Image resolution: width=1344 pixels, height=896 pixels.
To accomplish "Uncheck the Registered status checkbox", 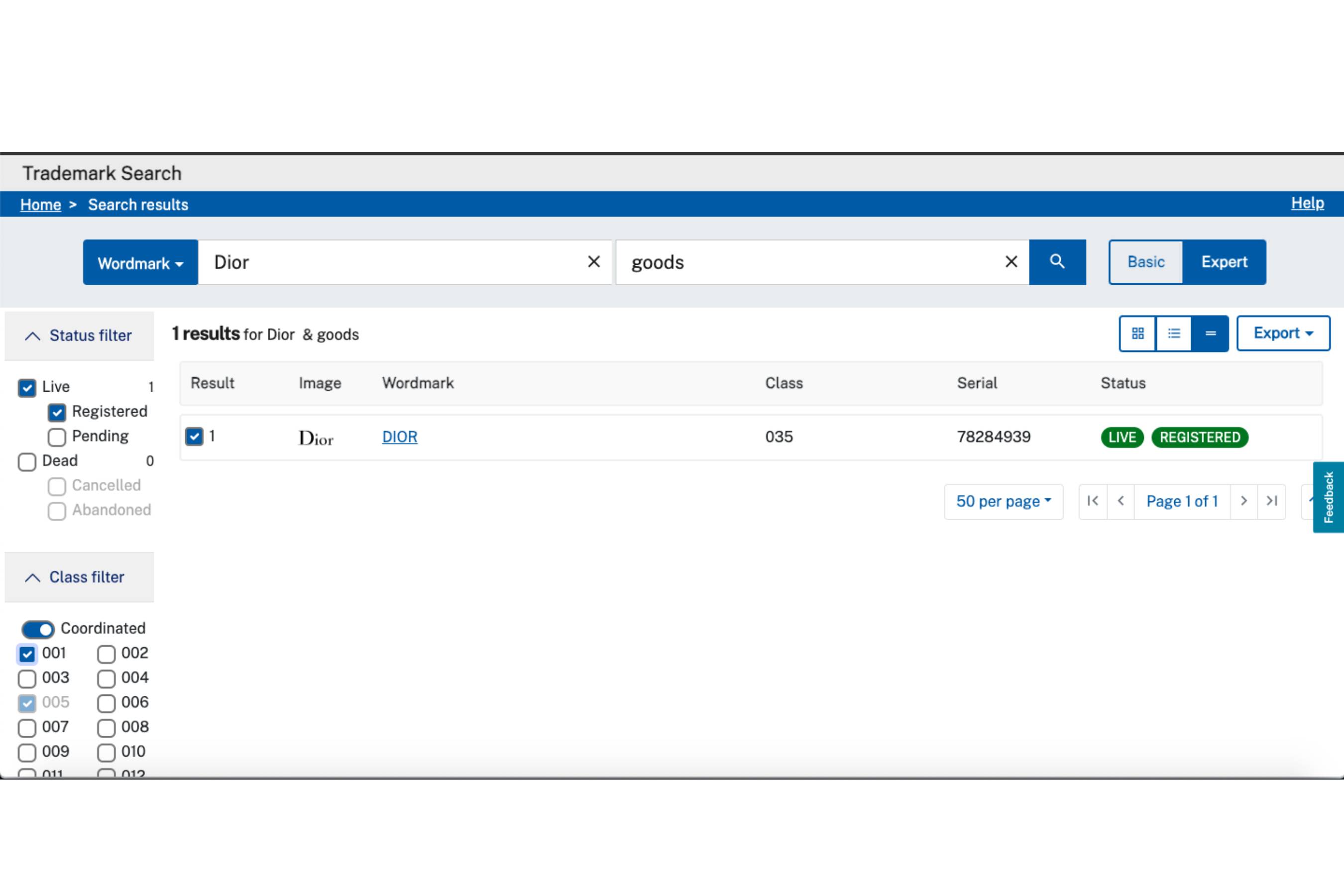I will point(57,412).
